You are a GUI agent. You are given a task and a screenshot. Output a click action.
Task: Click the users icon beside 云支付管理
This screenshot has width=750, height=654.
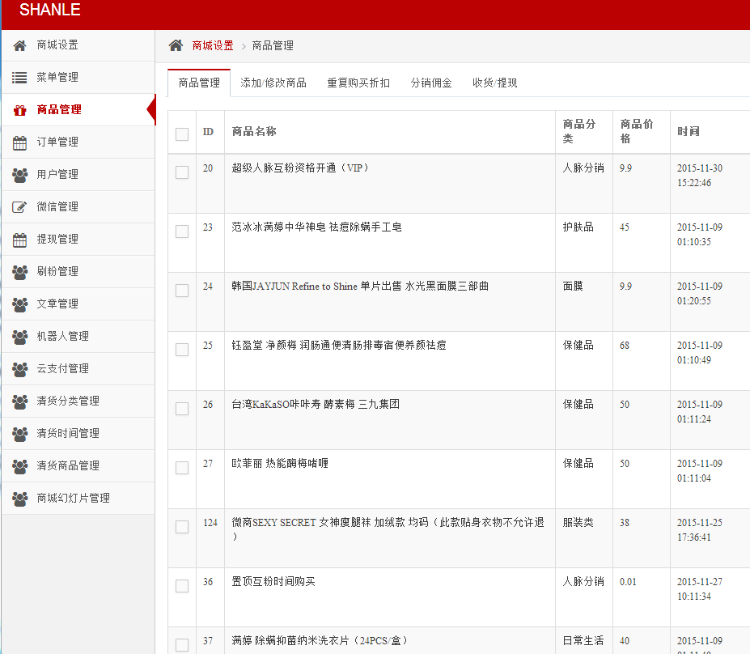pos(20,369)
